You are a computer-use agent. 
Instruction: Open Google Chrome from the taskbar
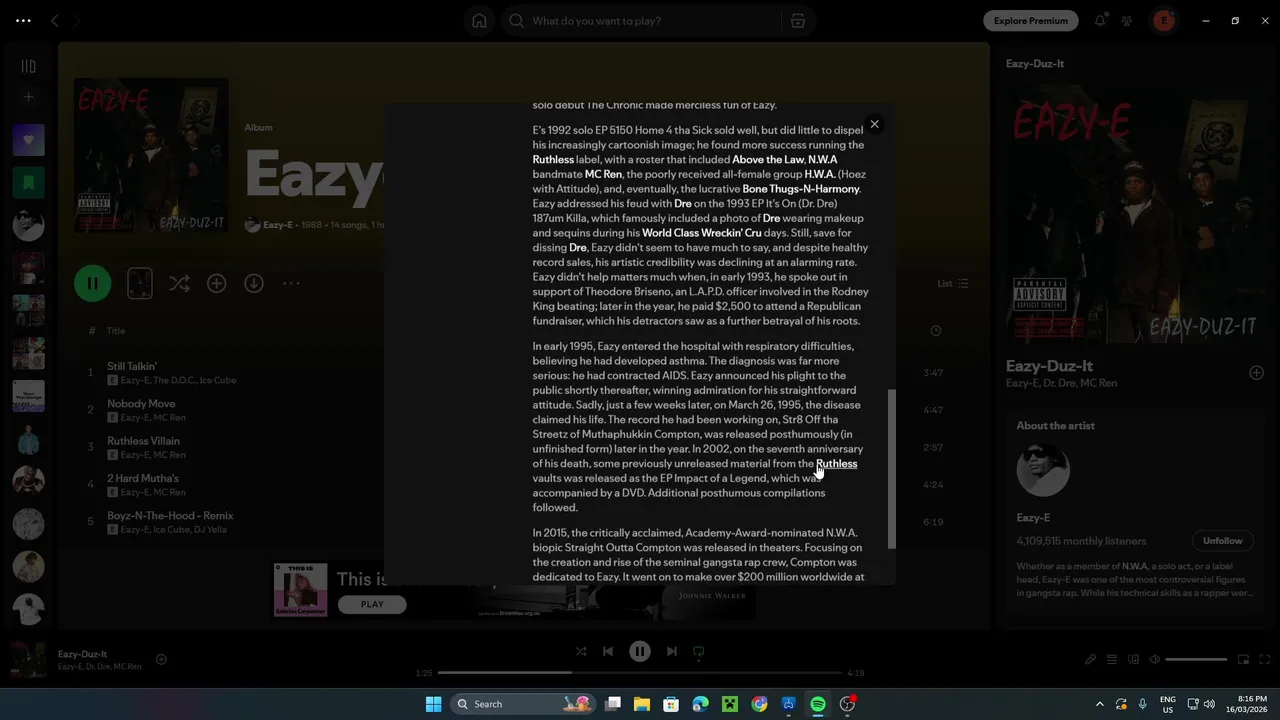(759, 704)
